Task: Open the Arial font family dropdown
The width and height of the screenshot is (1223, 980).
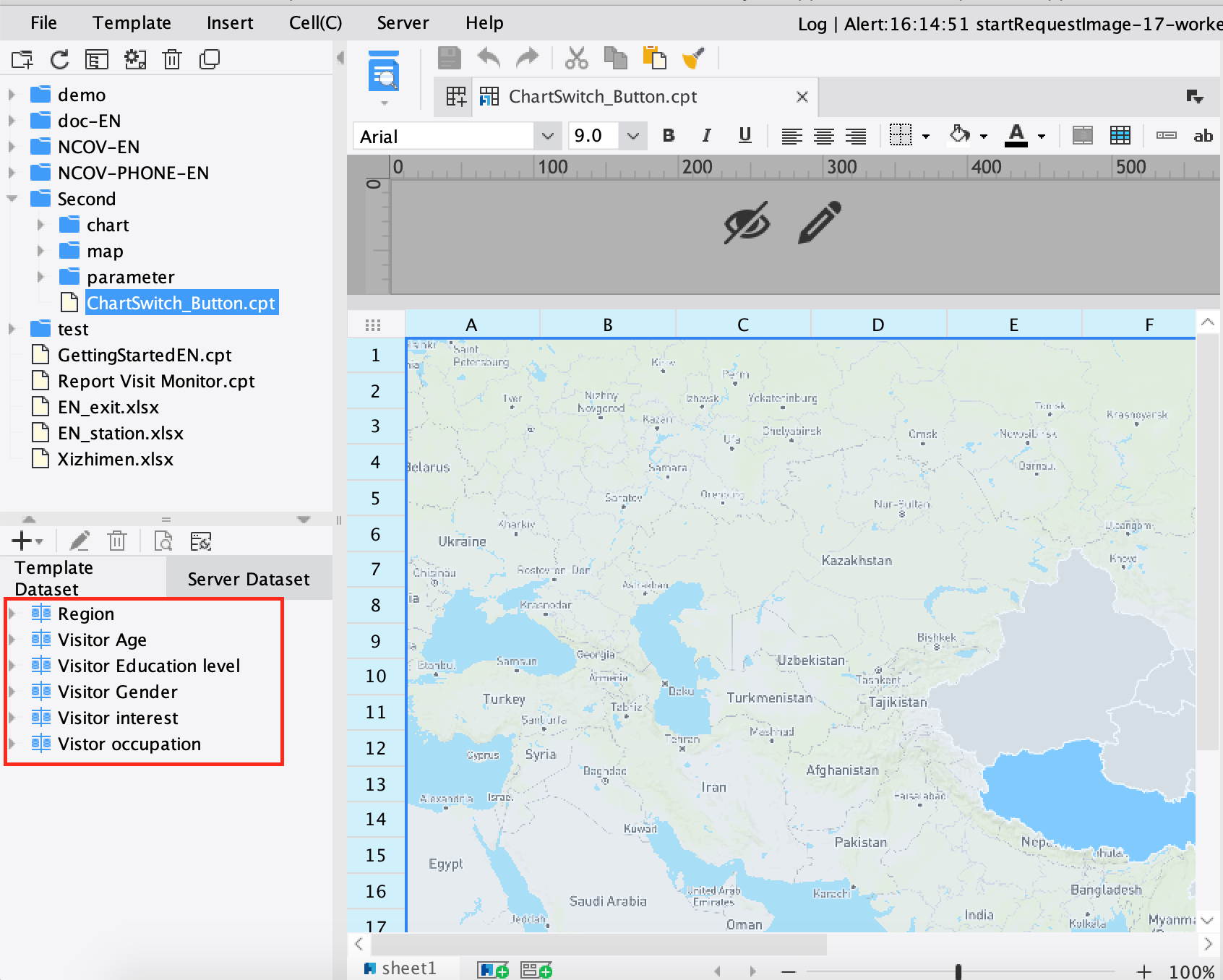Action: (547, 136)
